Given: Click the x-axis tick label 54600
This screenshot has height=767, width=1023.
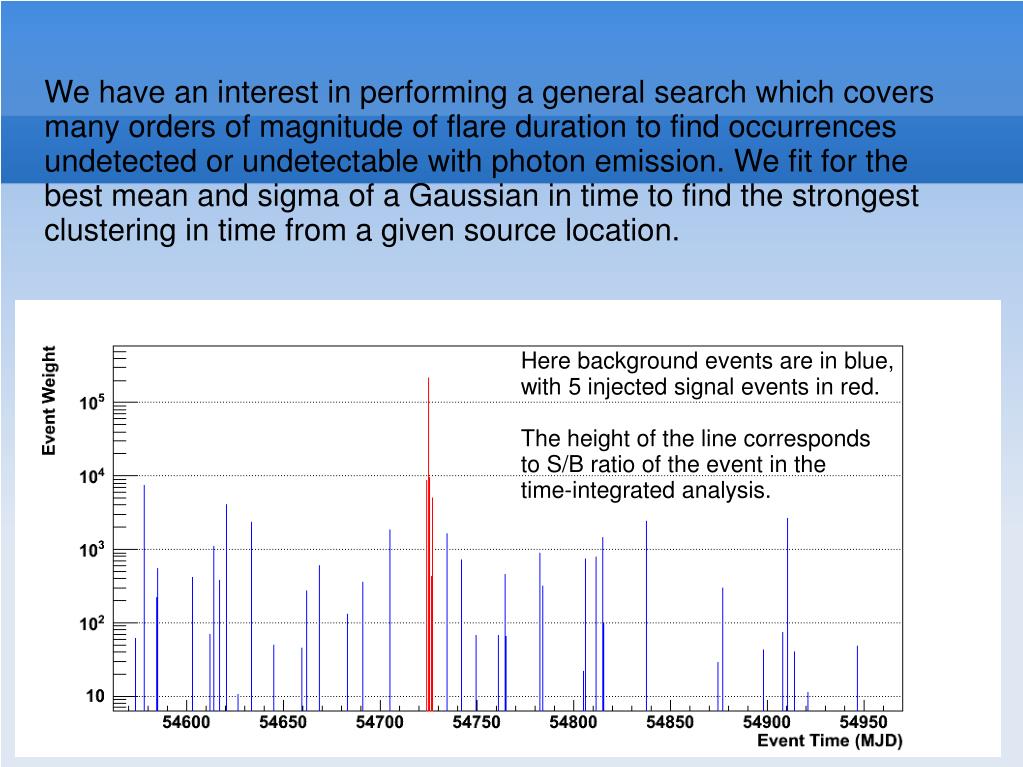Looking at the screenshot, I should [187, 722].
